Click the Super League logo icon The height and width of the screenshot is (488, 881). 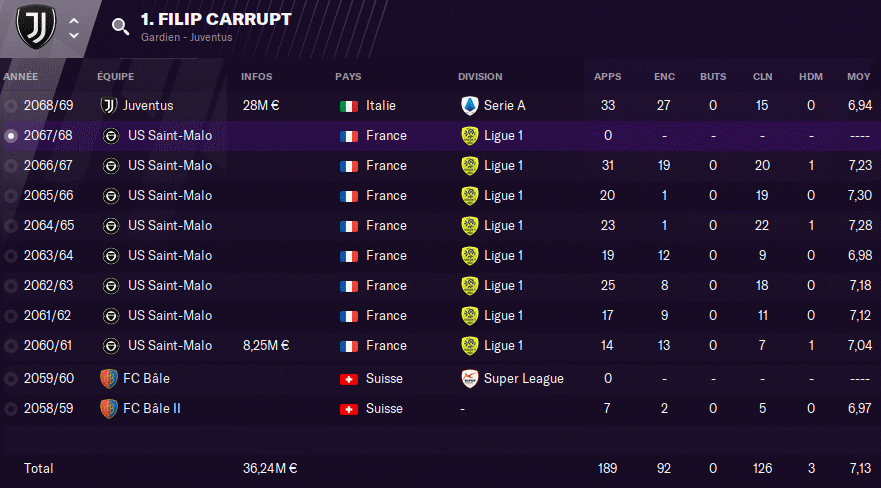pos(470,378)
